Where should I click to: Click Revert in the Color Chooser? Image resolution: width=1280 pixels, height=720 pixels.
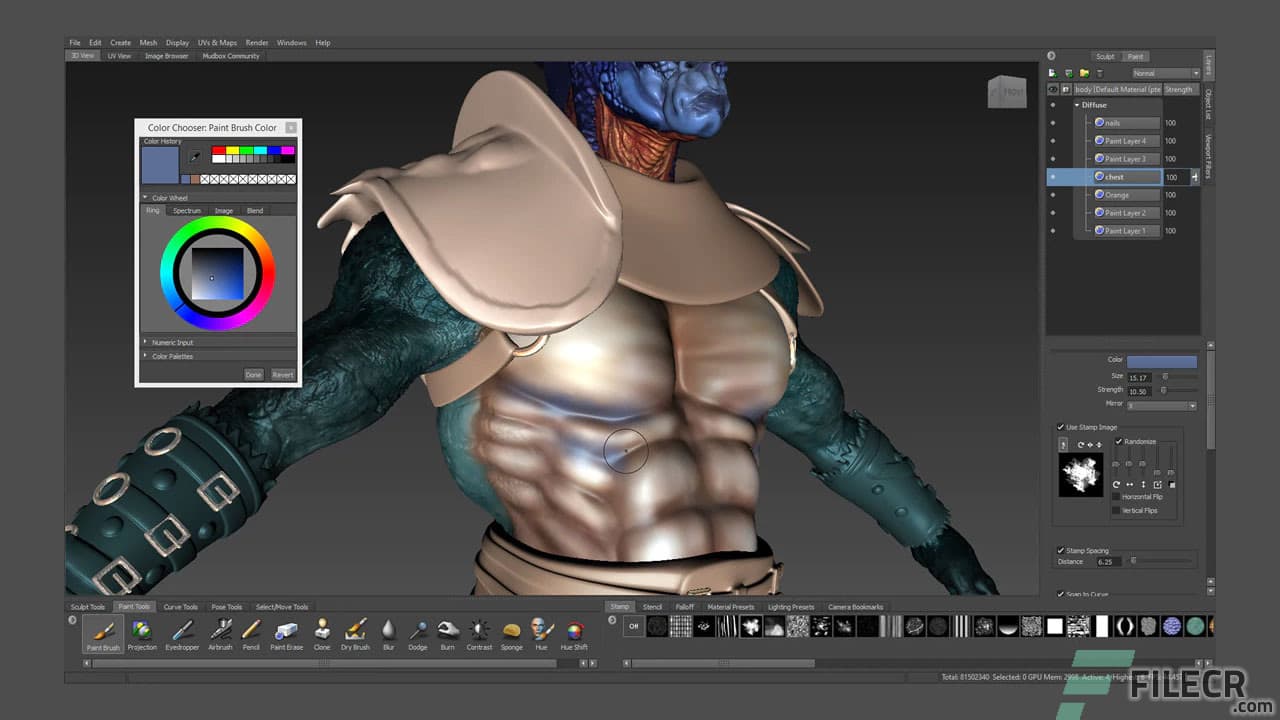pyautogui.click(x=282, y=374)
